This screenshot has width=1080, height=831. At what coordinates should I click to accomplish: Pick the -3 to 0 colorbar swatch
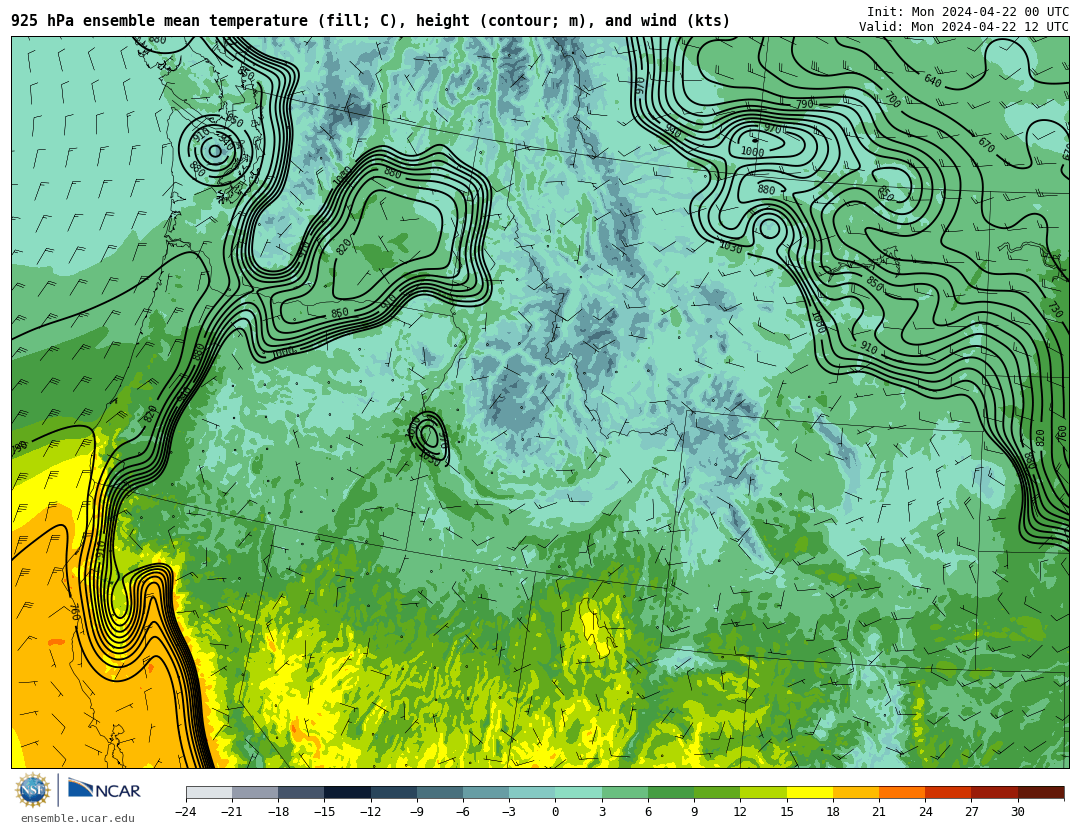click(532, 792)
